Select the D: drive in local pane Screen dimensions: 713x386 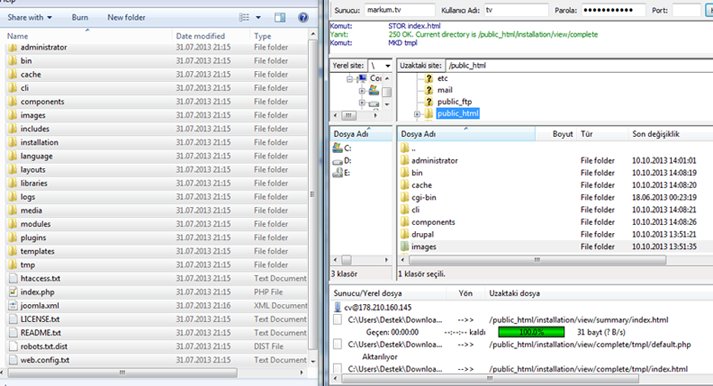(x=342, y=160)
